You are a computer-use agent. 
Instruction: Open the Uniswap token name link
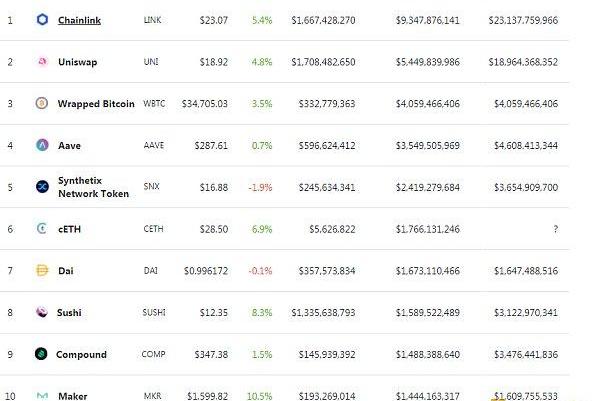[x=77, y=62]
